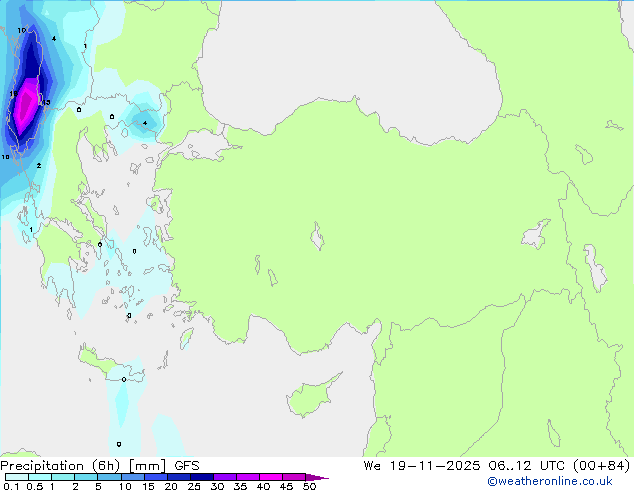Click the 30 legend scale label
This screenshot has width=634, height=490.
(x=217, y=486)
